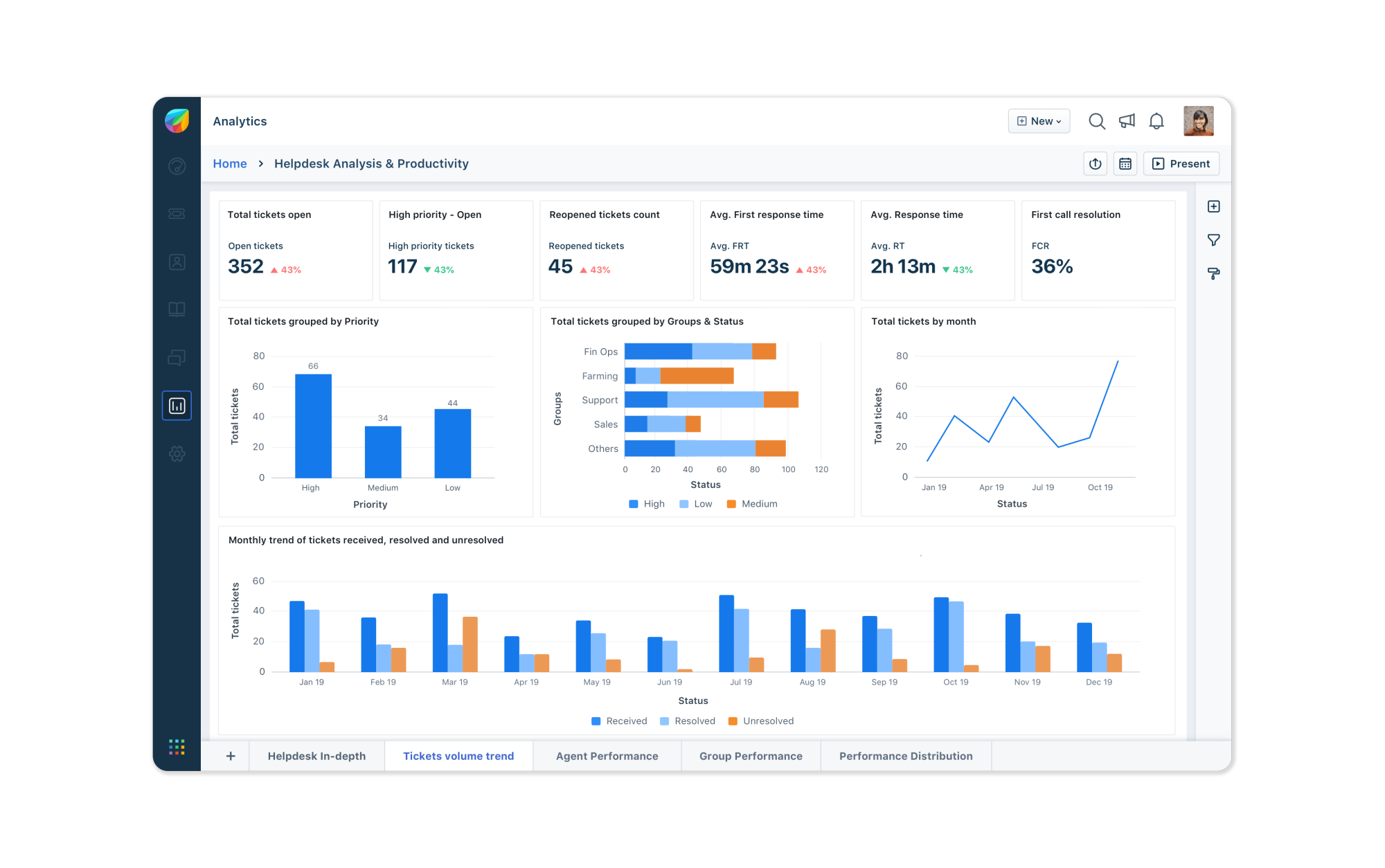This screenshot has height=868, width=1385.
Task: Open the New dropdown menu
Action: (1039, 120)
